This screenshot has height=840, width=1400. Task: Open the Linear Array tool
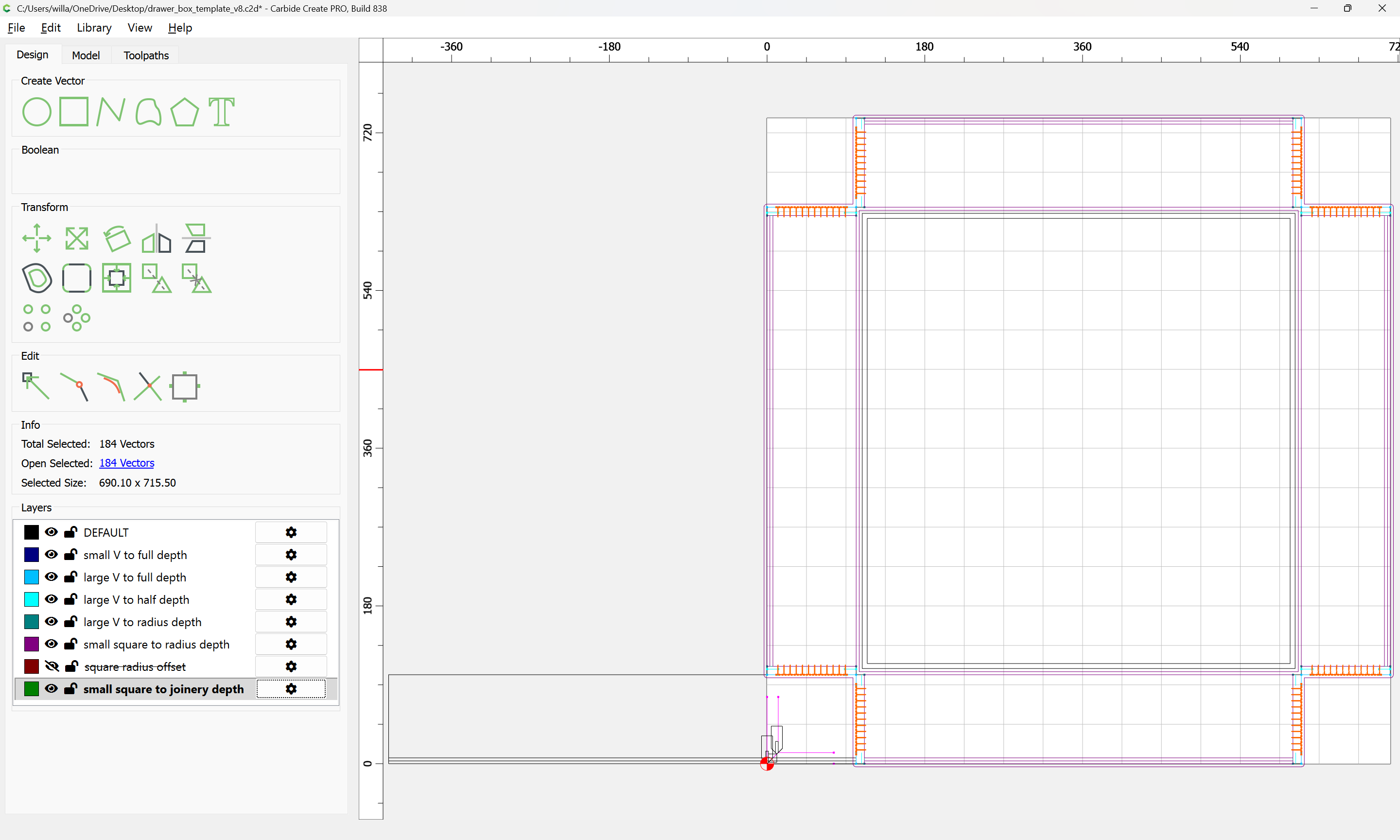(37, 318)
